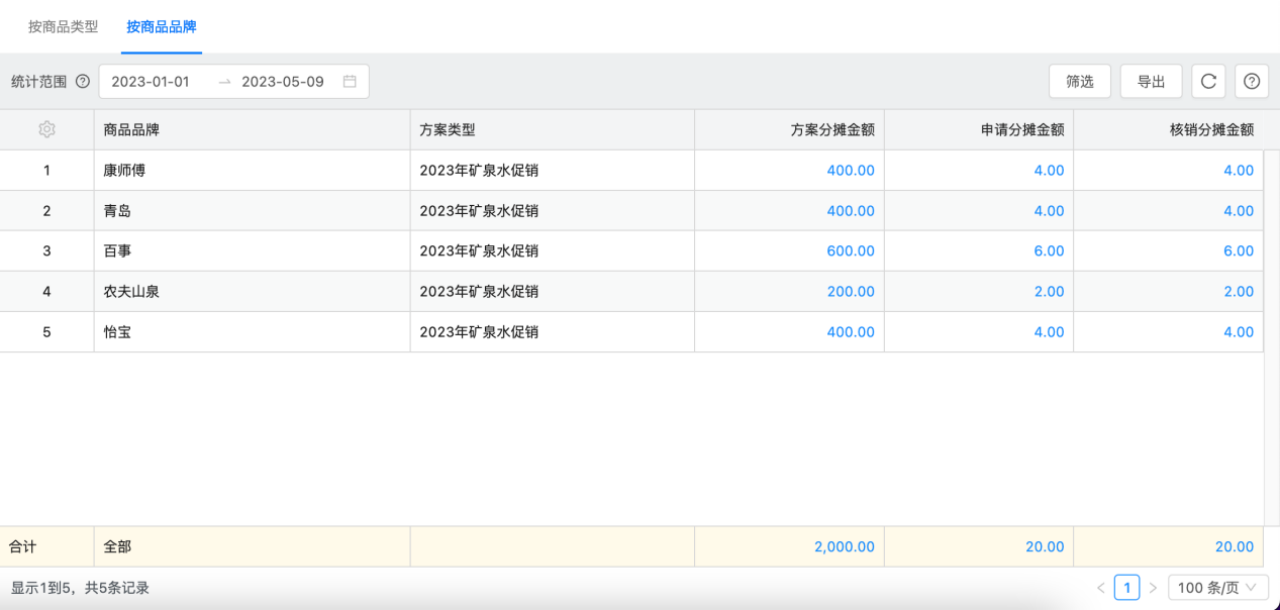Select the 百事 brand cell
This screenshot has height=610, width=1280.
pyautogui.click(x=252, y=251)
